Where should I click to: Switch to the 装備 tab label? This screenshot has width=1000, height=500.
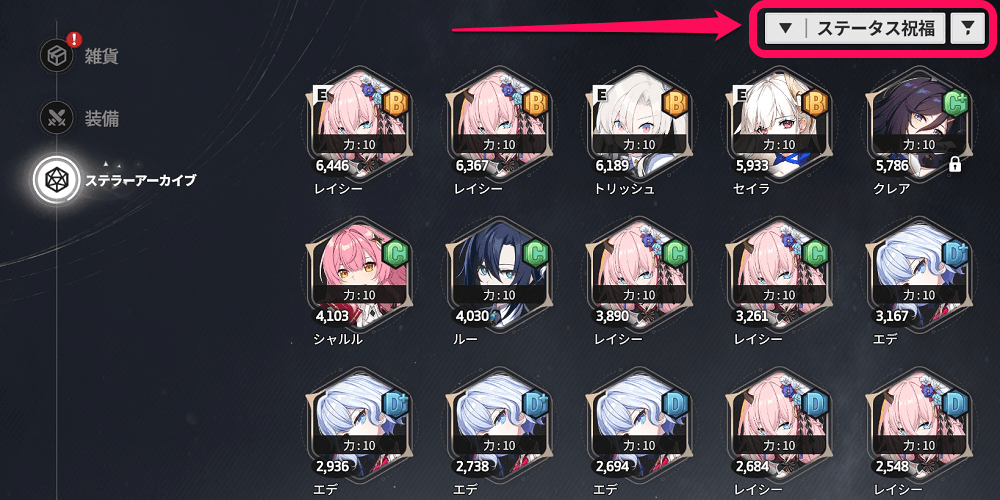pos(101,119)
